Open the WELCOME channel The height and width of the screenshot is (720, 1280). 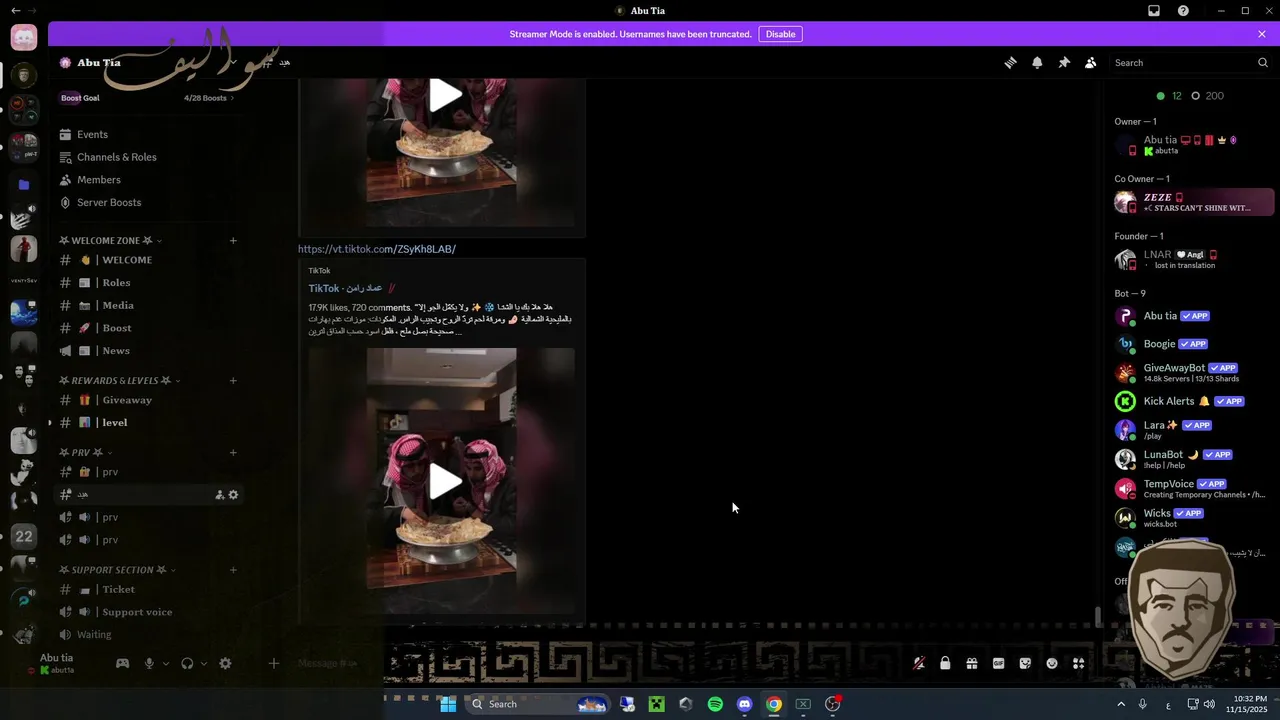point(148,260)
